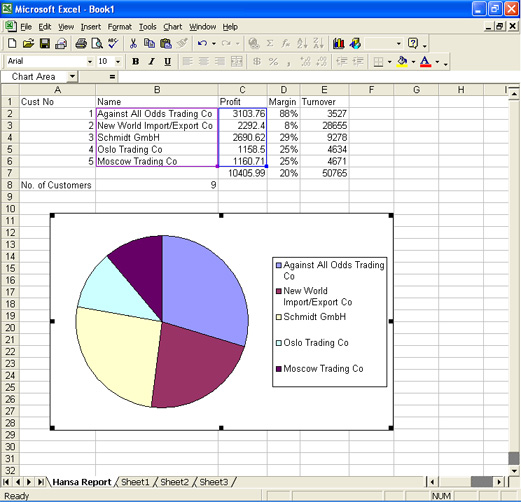Screen dimensions: 521x502
Task: Run the Spelling check icon
Action: 113,43
